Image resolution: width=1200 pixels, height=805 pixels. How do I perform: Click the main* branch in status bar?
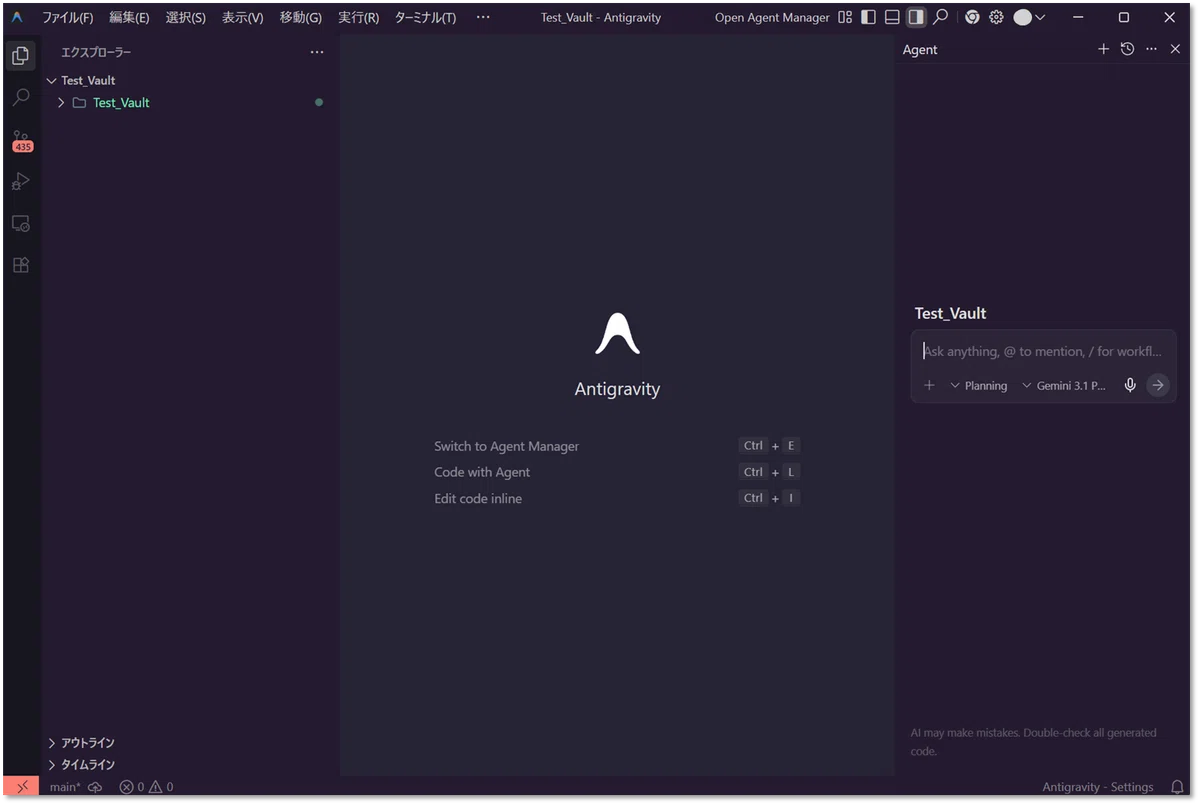(65, 787)
